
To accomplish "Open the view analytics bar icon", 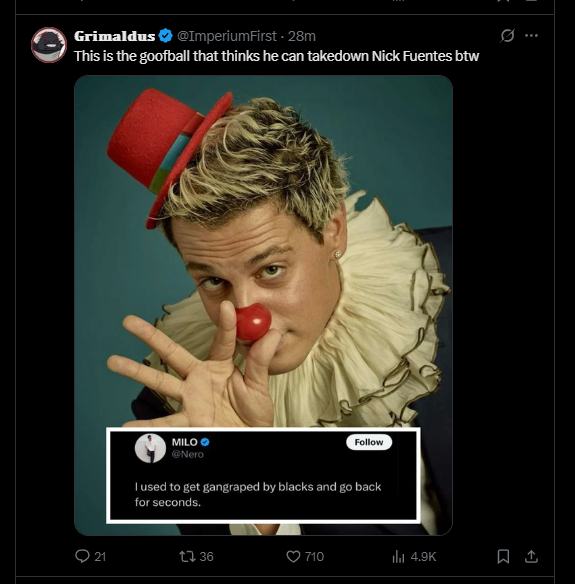I will click(398, 557).
